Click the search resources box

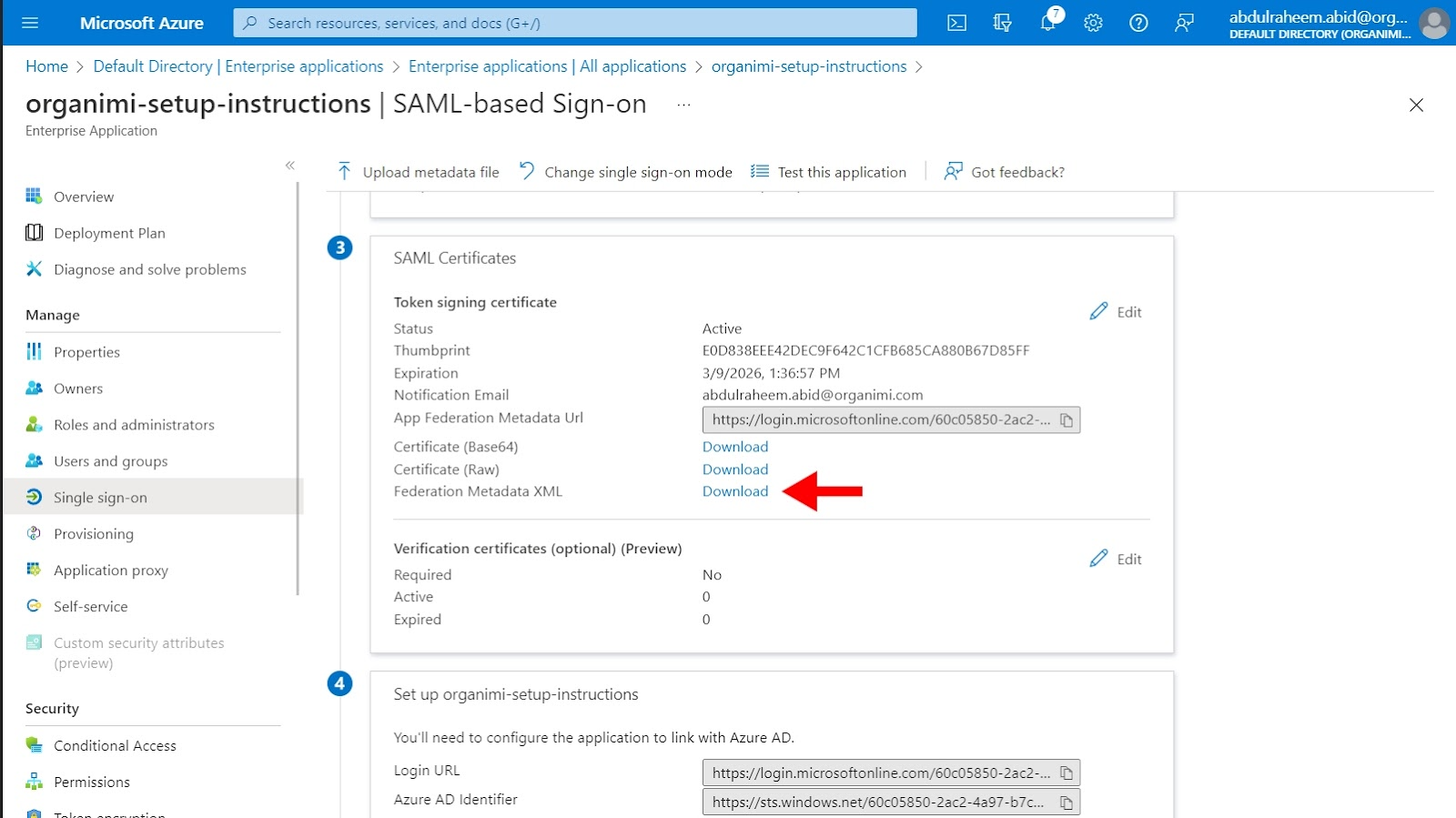(575, 23)
